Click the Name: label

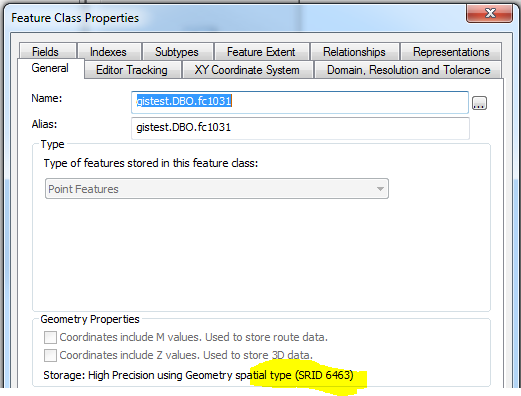(47, 98)
